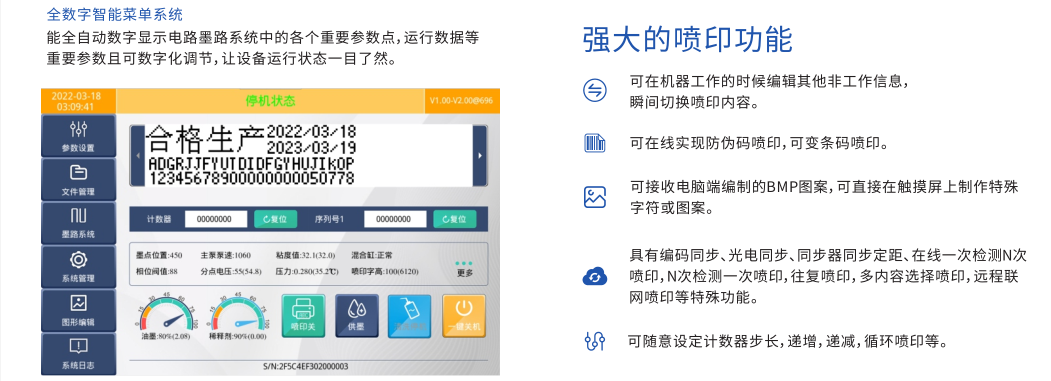This screenshot has height=381, width=1051.
Task: Open 系统管理 gear icon
Action: tap(78, 266)
